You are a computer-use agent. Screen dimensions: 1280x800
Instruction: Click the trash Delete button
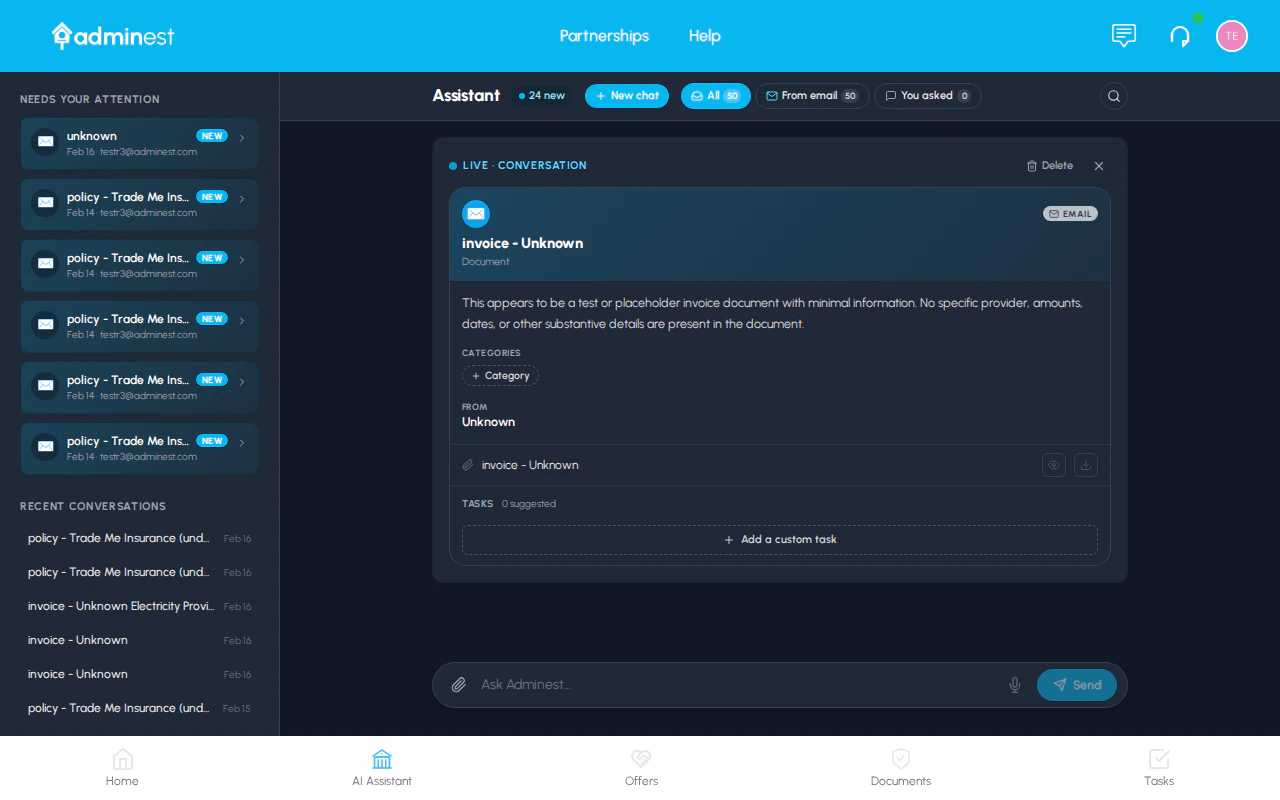[x=1050, y=166]
